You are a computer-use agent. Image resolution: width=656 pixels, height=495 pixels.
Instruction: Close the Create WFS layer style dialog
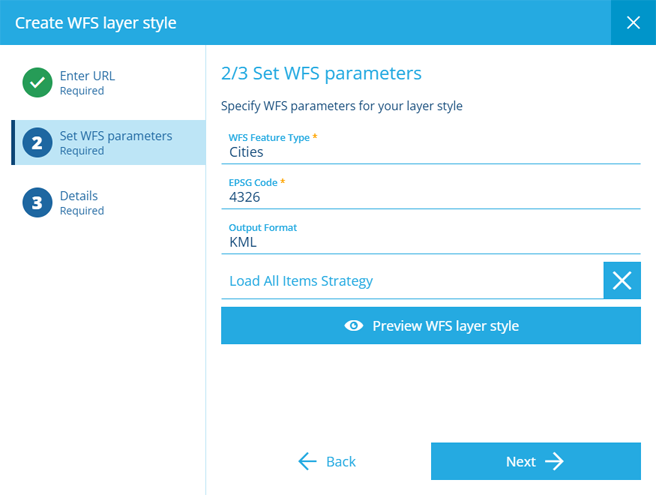tap(633, 23)
